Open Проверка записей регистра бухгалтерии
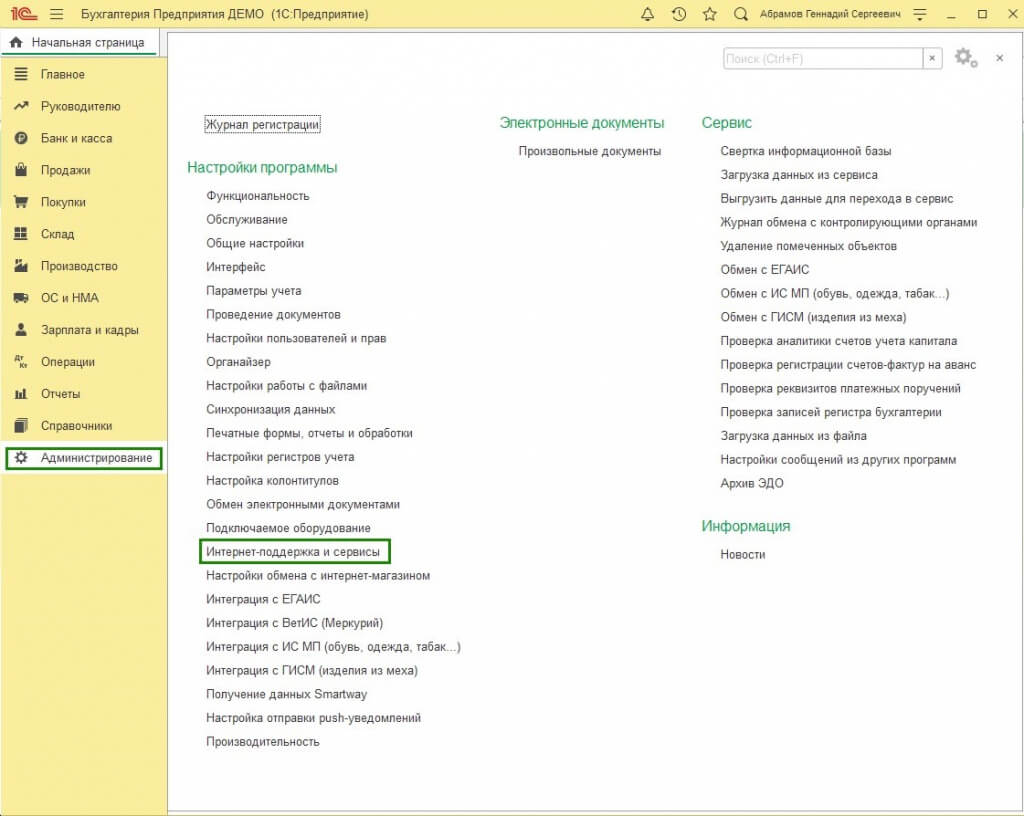1024x816 pixels. (x=831, y=412)
